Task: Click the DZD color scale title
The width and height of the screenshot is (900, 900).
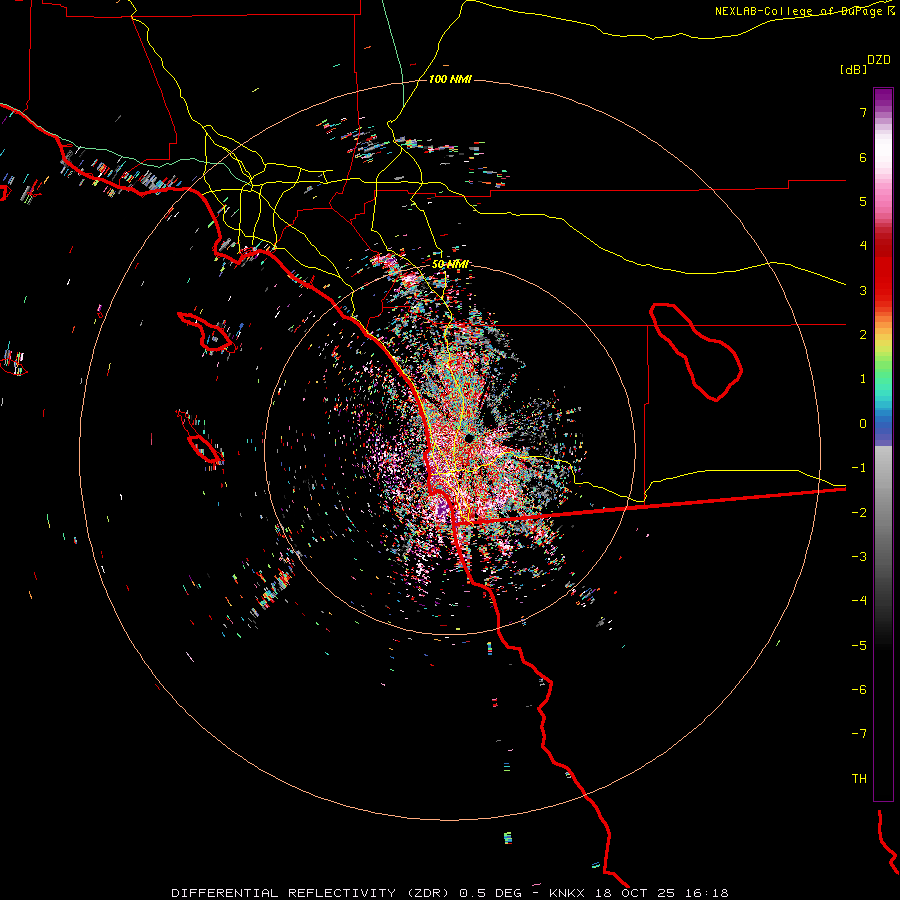Action: pyautogui.click(x=879, y=60)
